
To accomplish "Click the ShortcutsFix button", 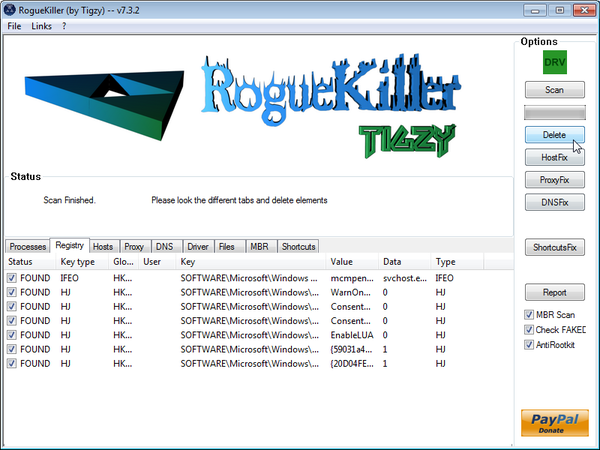I will tap(554, 247).
